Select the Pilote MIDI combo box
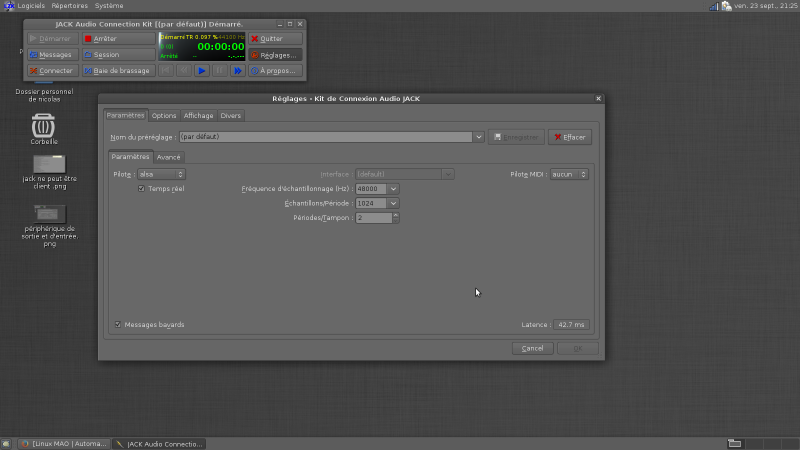 pos(569,174)
